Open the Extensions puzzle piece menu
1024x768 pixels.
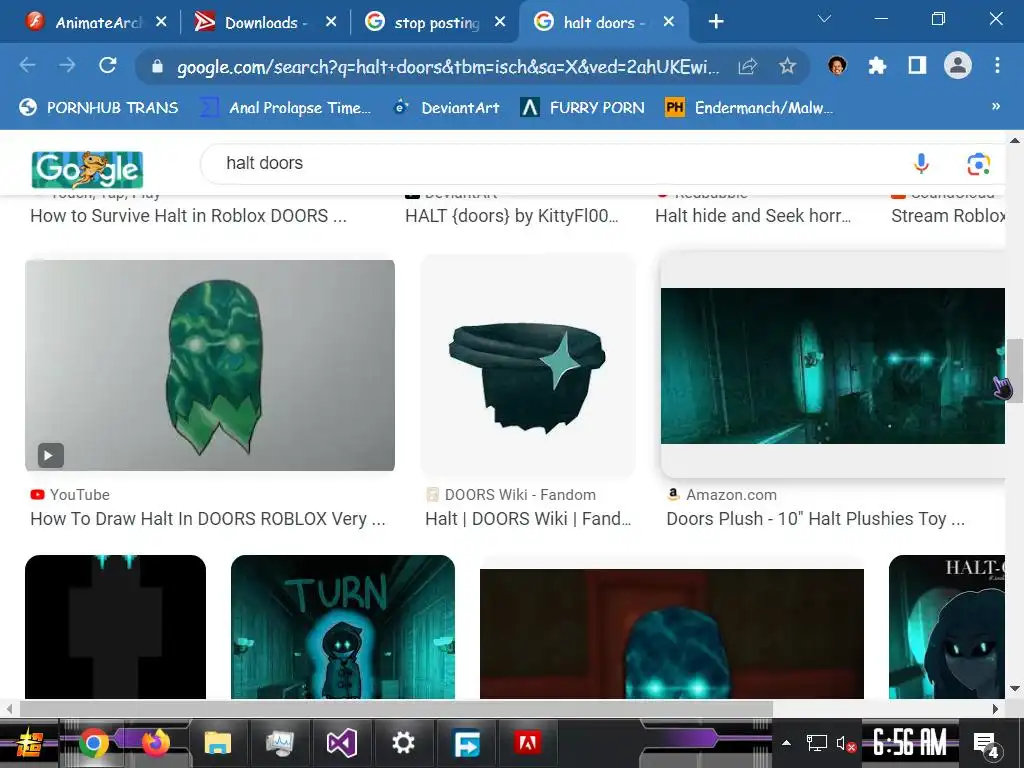[877, 65]
